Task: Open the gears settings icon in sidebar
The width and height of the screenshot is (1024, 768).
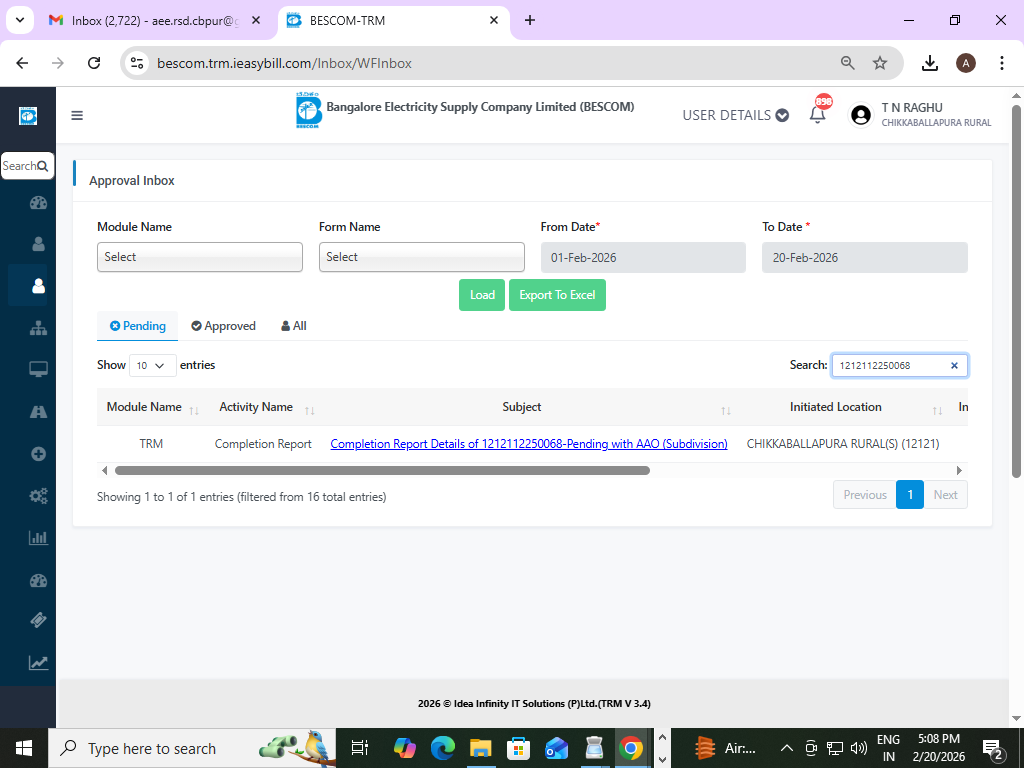Action: (x=39, y=496)
